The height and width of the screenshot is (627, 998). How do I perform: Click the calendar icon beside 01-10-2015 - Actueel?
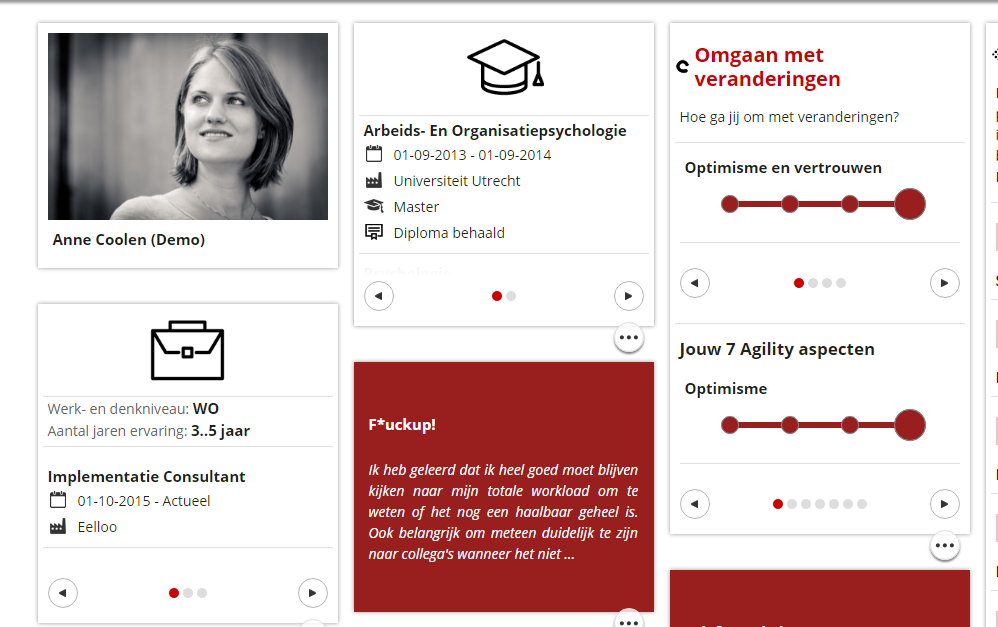click(x=58, y=500)
